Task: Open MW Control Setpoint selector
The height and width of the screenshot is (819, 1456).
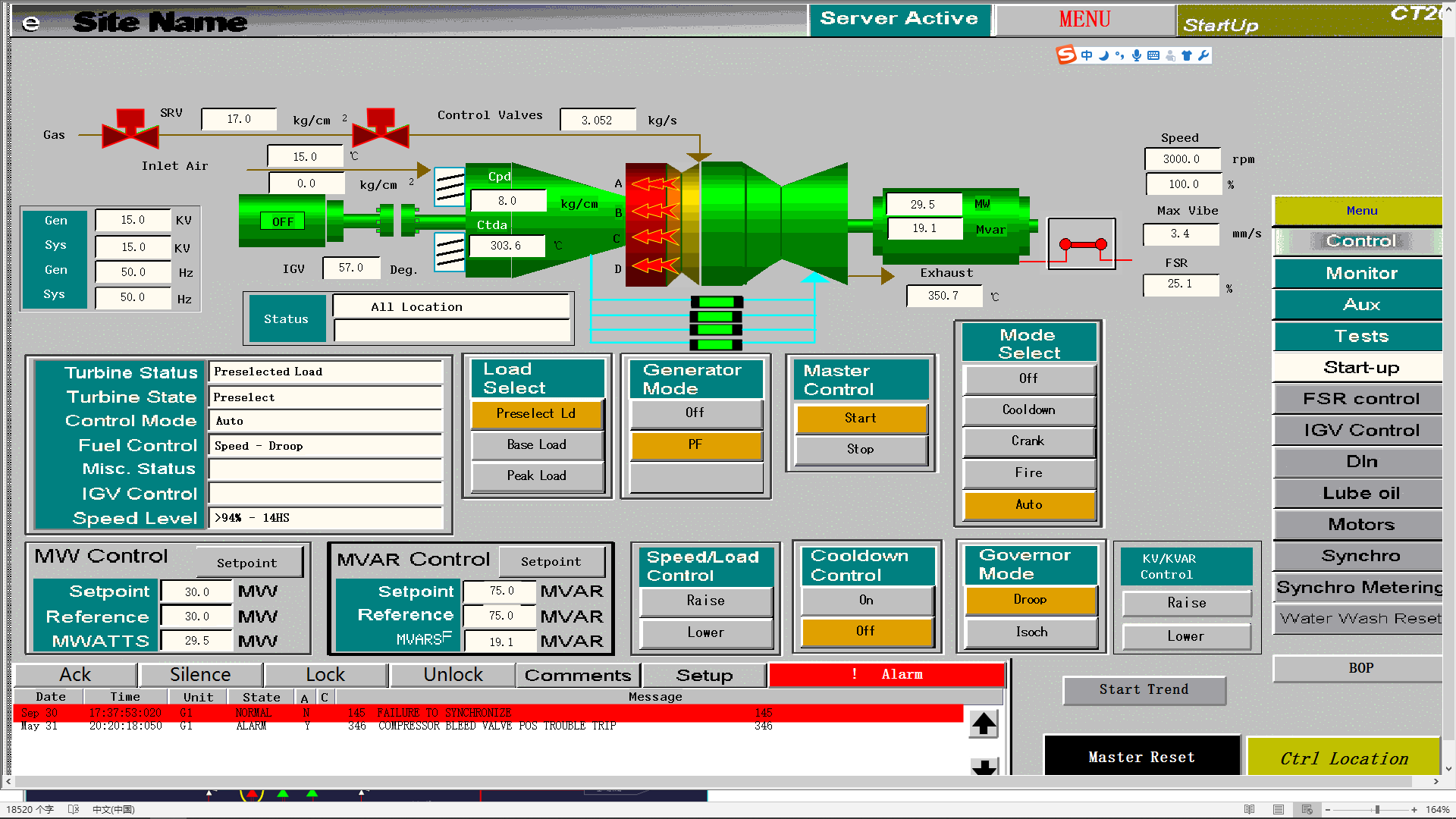Action: pos(247,563)
